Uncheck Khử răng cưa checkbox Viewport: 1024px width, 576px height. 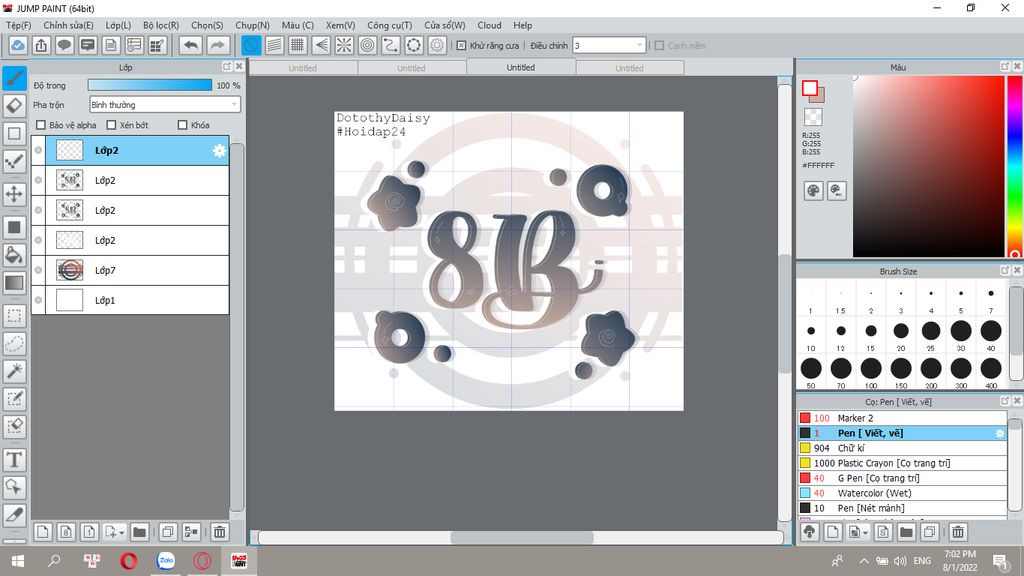pyautogui.click(x=461, y=46)
